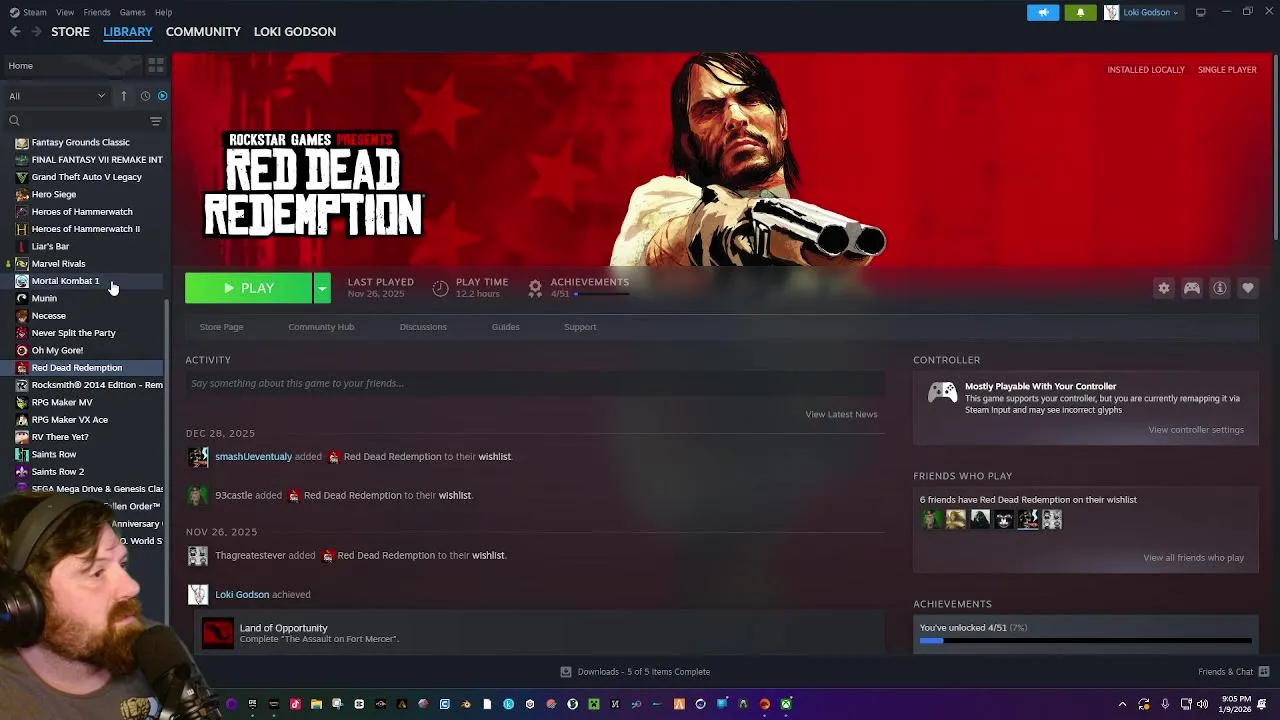The width and height of the screenshot is (1280, 720).
Task: Toggle the sort by recent activity clock icon
Action: (145, 96)
